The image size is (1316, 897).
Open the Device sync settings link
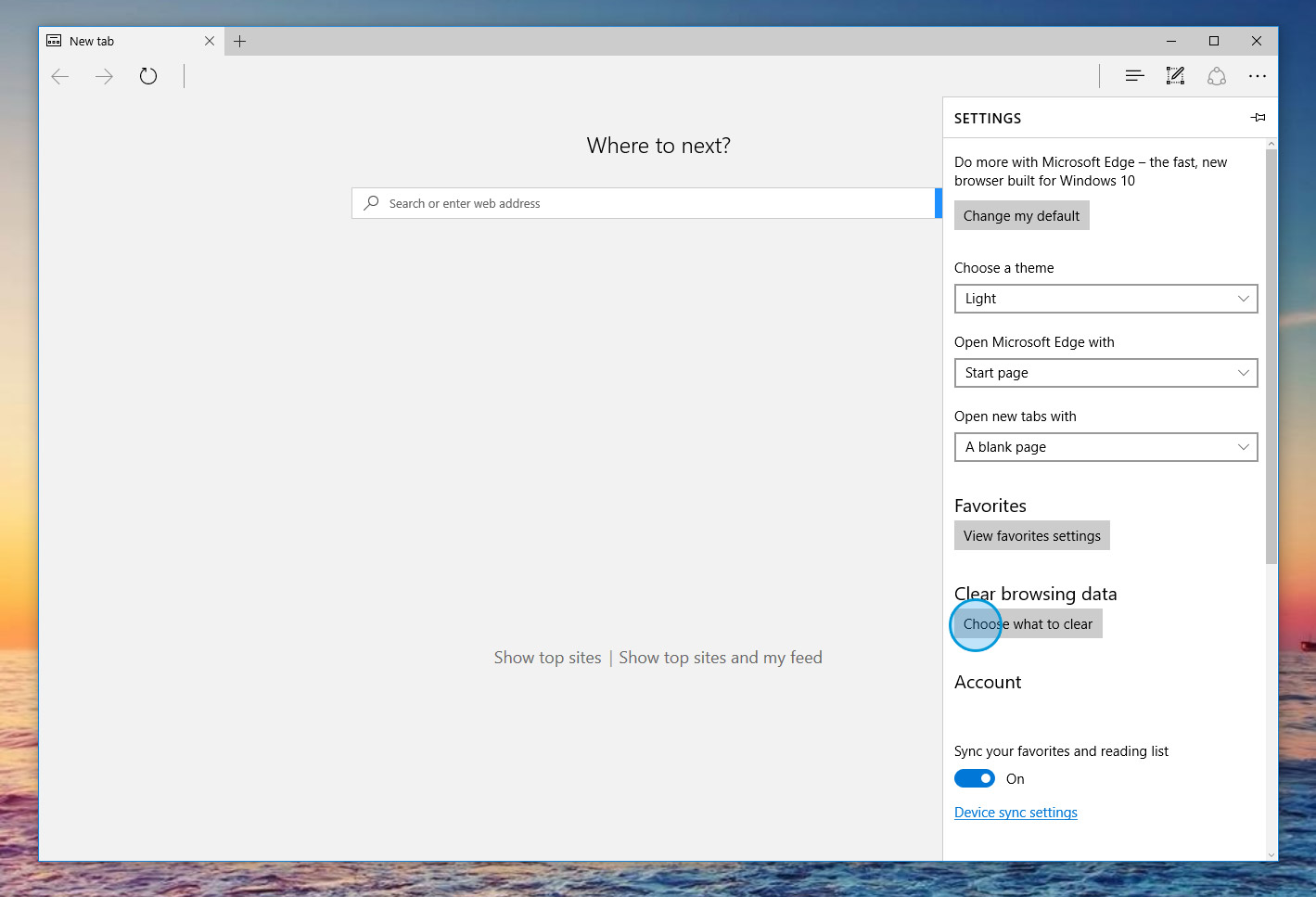(1016, 813)
